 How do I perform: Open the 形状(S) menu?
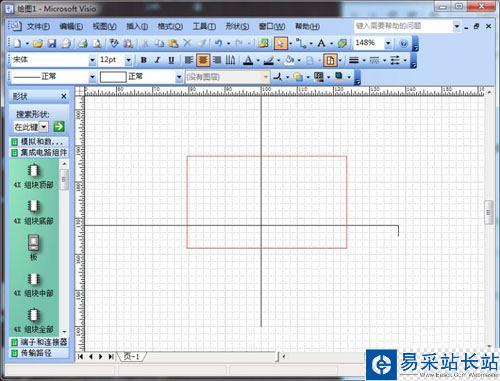click(x=237, y=26)
